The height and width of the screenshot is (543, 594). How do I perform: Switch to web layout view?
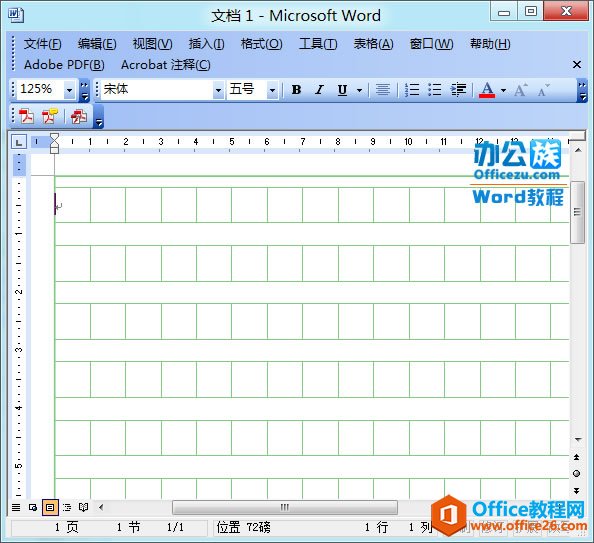pyautogui.click(x=33, y=507)
